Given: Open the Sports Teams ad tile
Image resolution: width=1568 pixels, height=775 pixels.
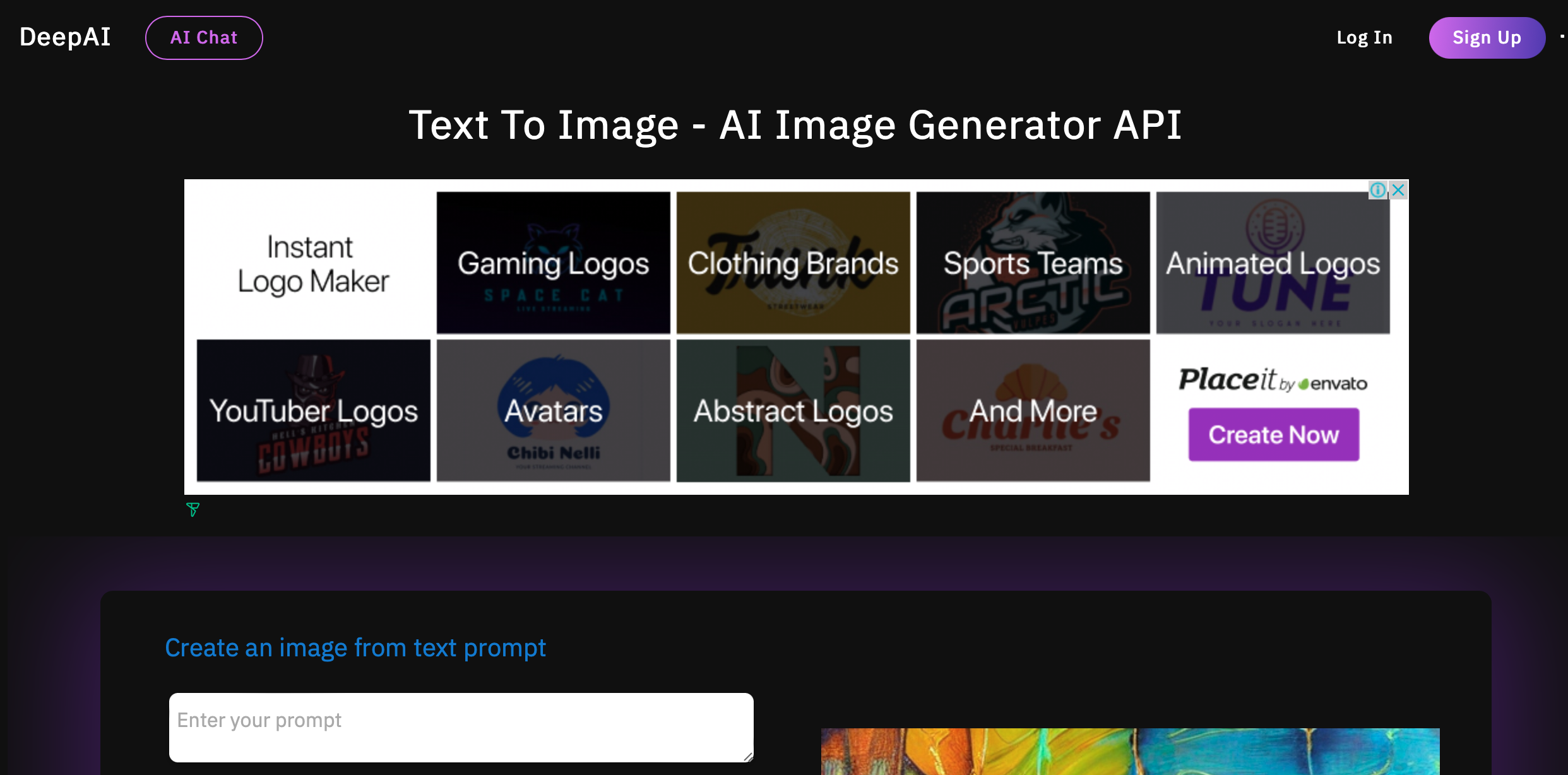Looking at the screenshot, I should click(1033, 263).
